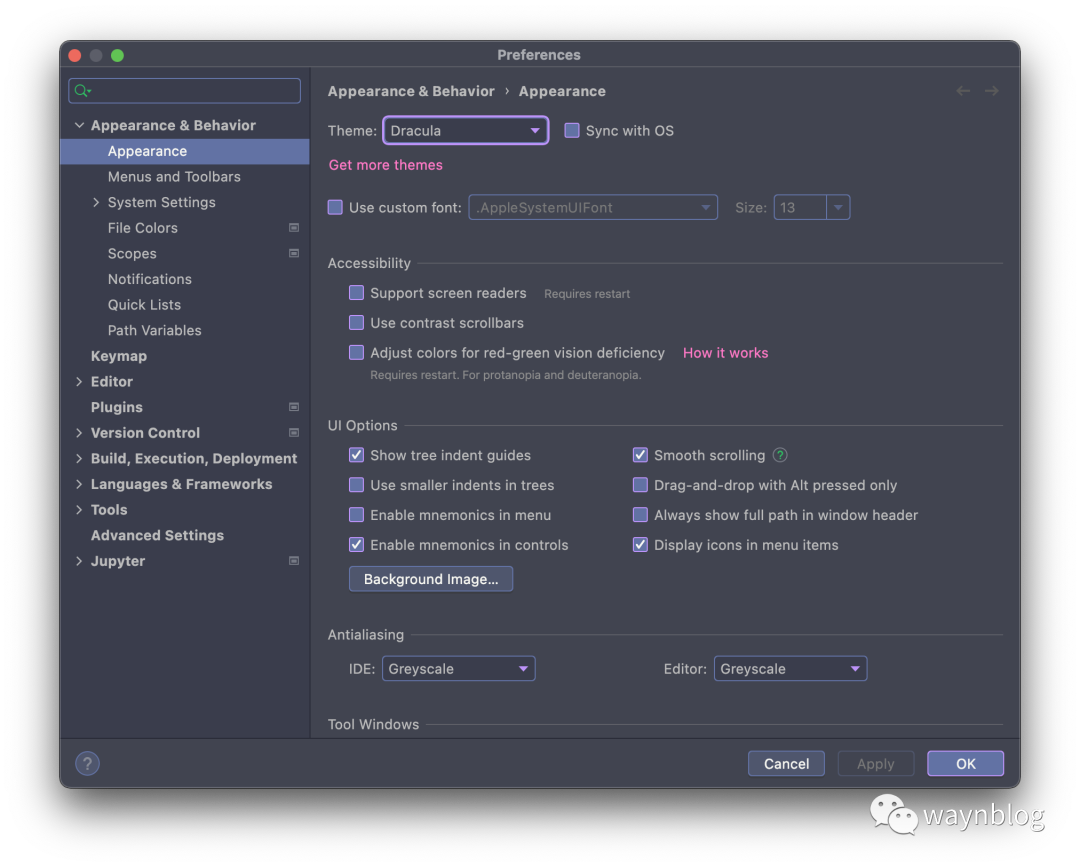Go to Advanced Settings page
The width and height of the screenshot is (1080, 867).
point(157,535)
